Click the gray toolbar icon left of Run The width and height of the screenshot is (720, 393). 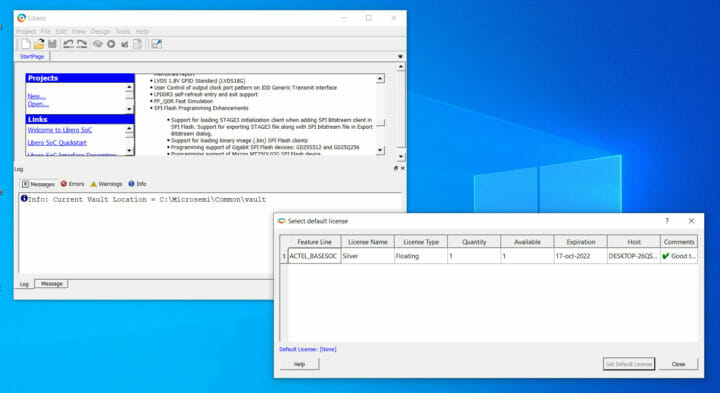[x=97, y=44]
